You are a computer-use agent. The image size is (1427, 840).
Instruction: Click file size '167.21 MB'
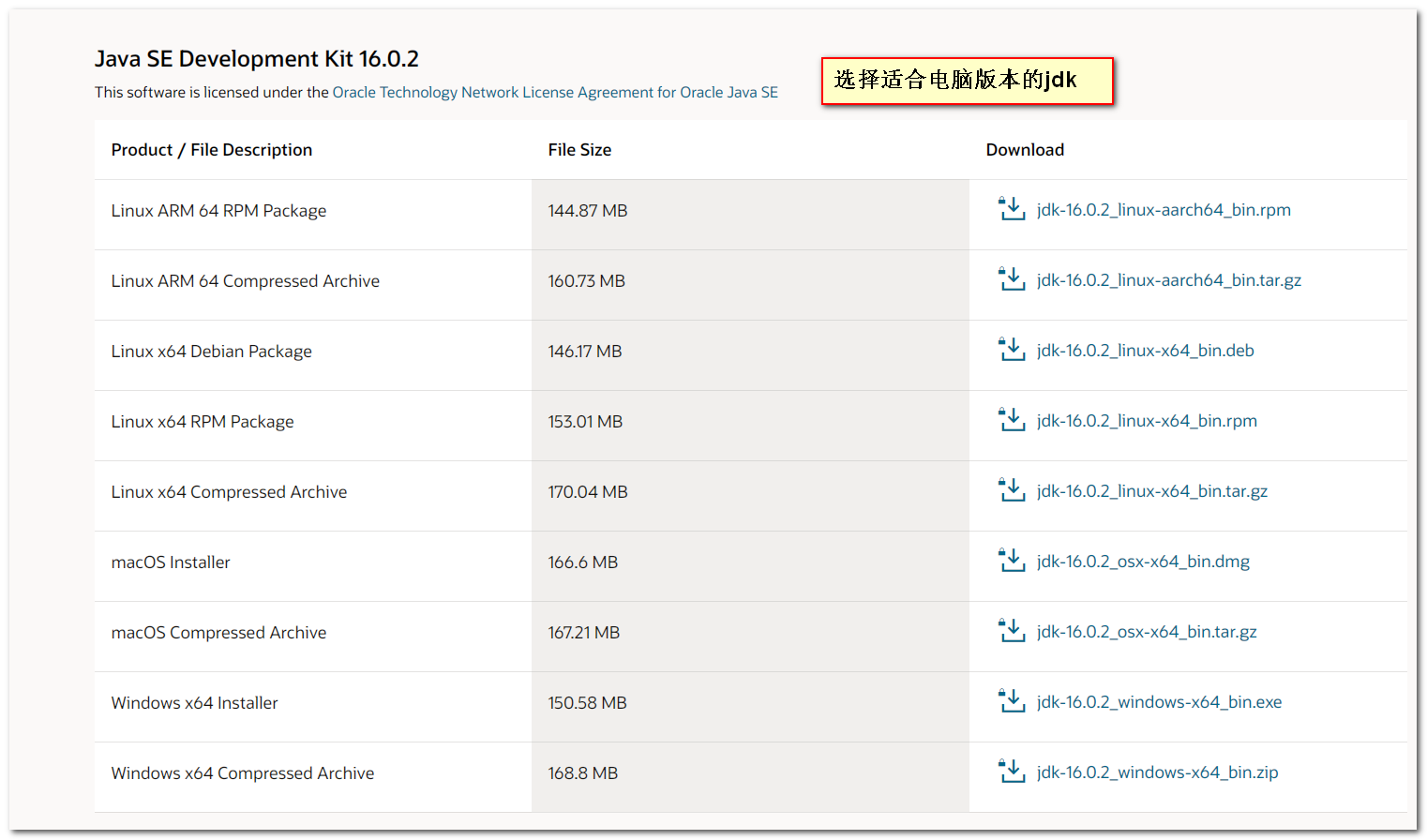(584, 633)
